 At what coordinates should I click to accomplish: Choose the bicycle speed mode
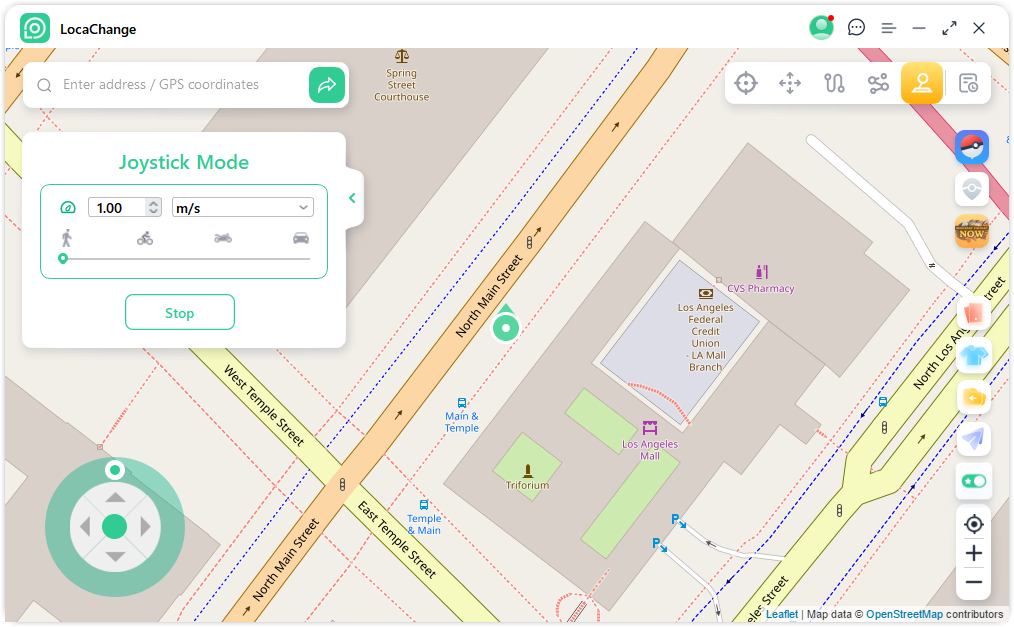(x=145, y=238)
